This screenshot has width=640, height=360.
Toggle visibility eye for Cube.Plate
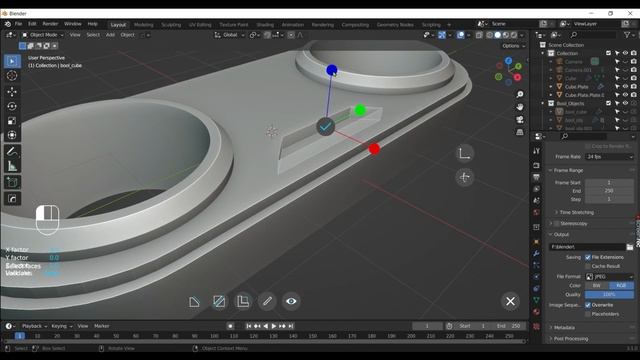625,87
